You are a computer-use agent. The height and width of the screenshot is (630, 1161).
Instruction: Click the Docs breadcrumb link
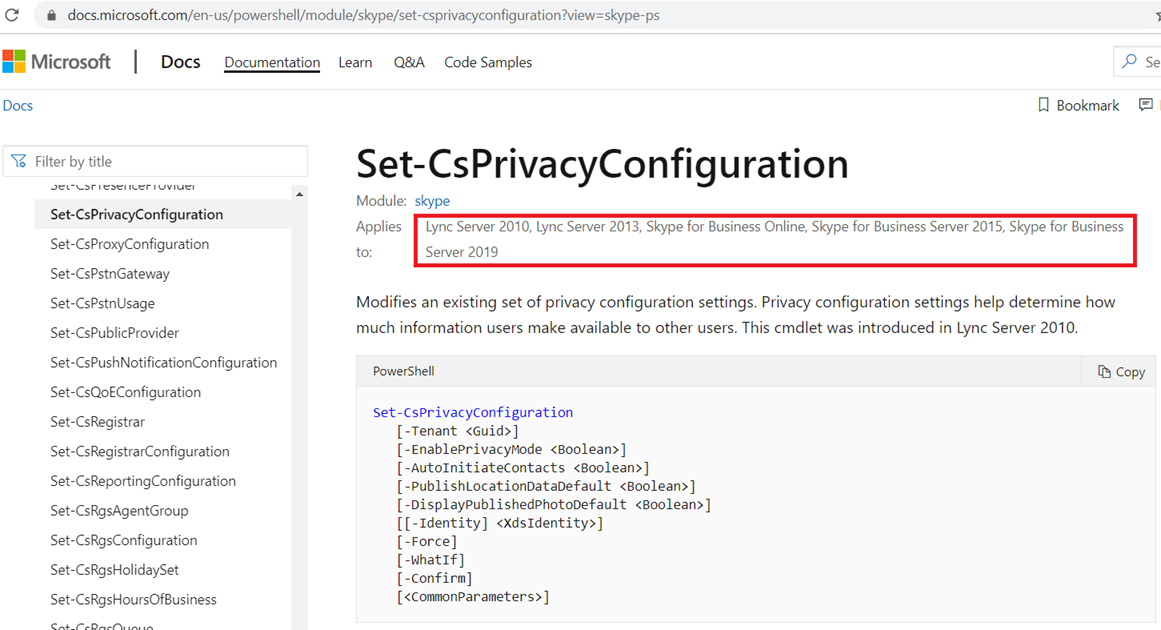click(18, 105)
